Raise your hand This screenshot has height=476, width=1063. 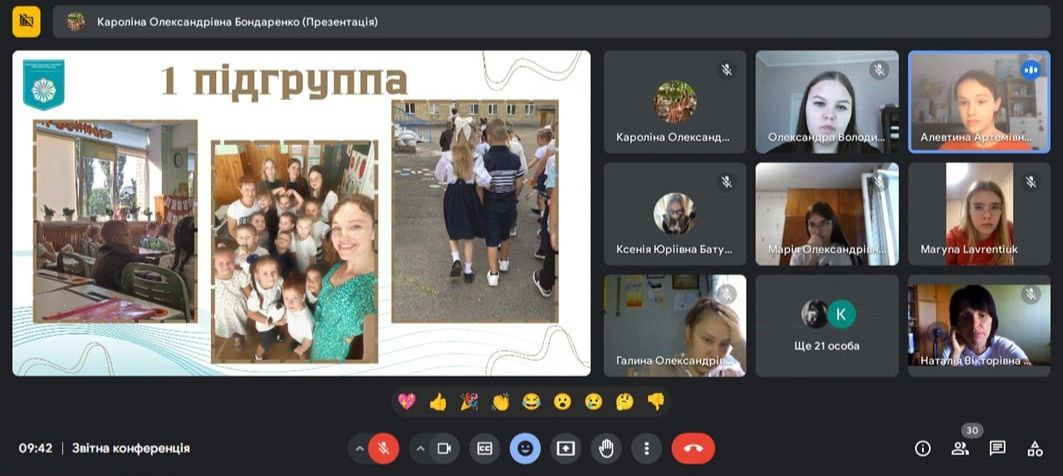pyautogui.click(x=606, y=448)
